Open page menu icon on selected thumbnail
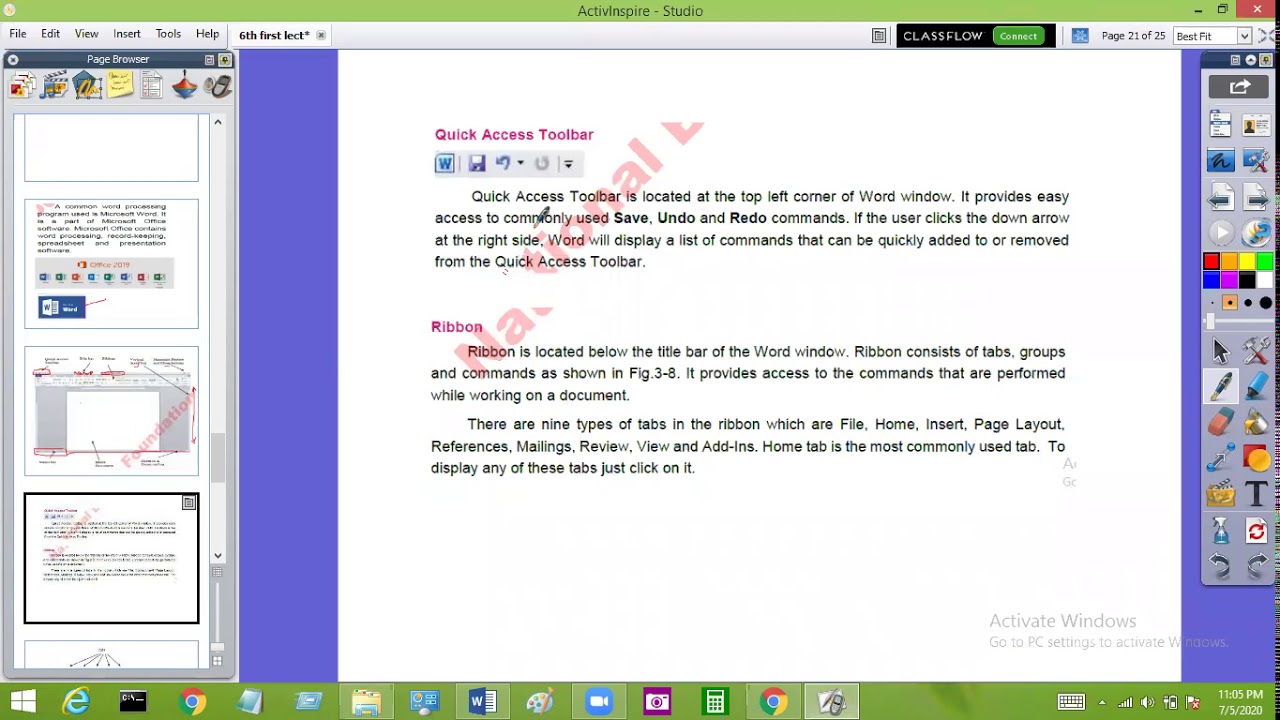1280x720 pixels. (x=189, y=503)
